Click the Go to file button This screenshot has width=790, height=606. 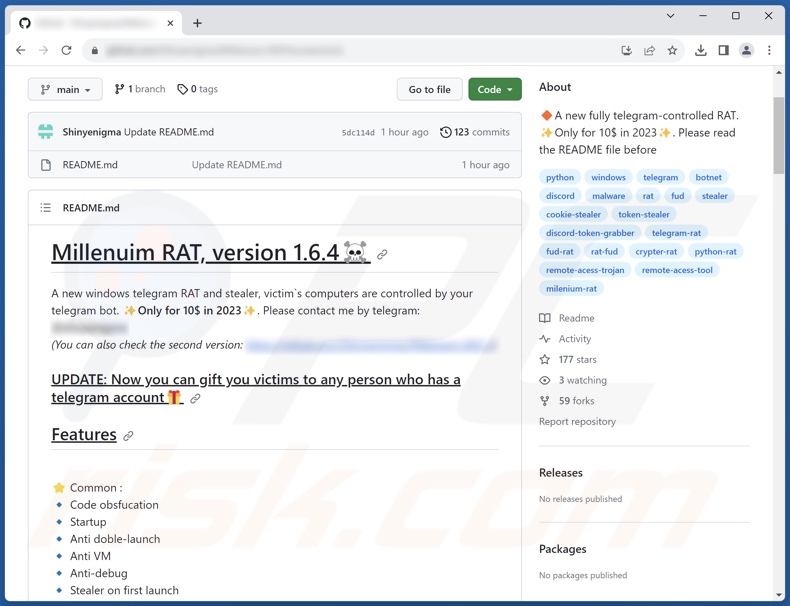pos(429,90)
